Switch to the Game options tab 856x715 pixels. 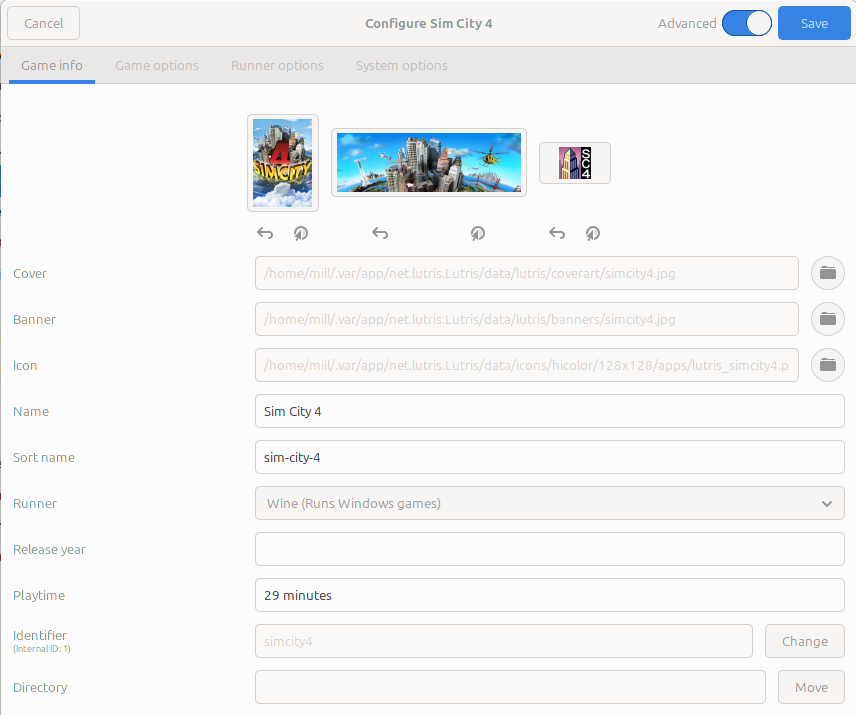coord(157,65)
